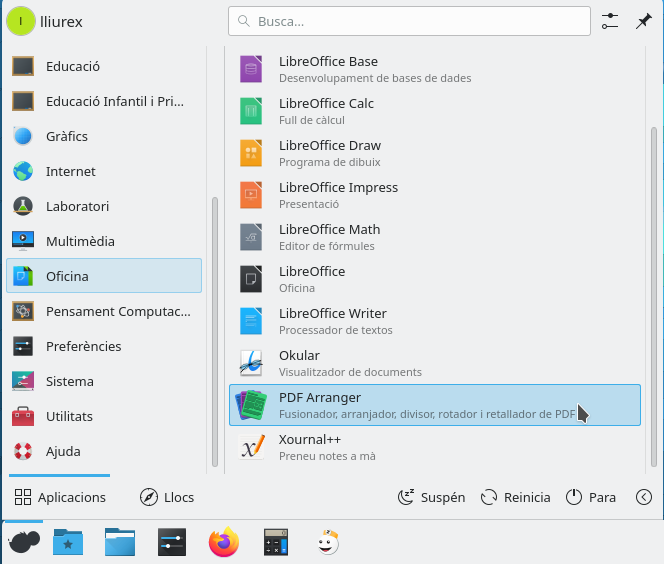
Task: Click 'Editor de fórmules' description
Action: click(326, 246)
